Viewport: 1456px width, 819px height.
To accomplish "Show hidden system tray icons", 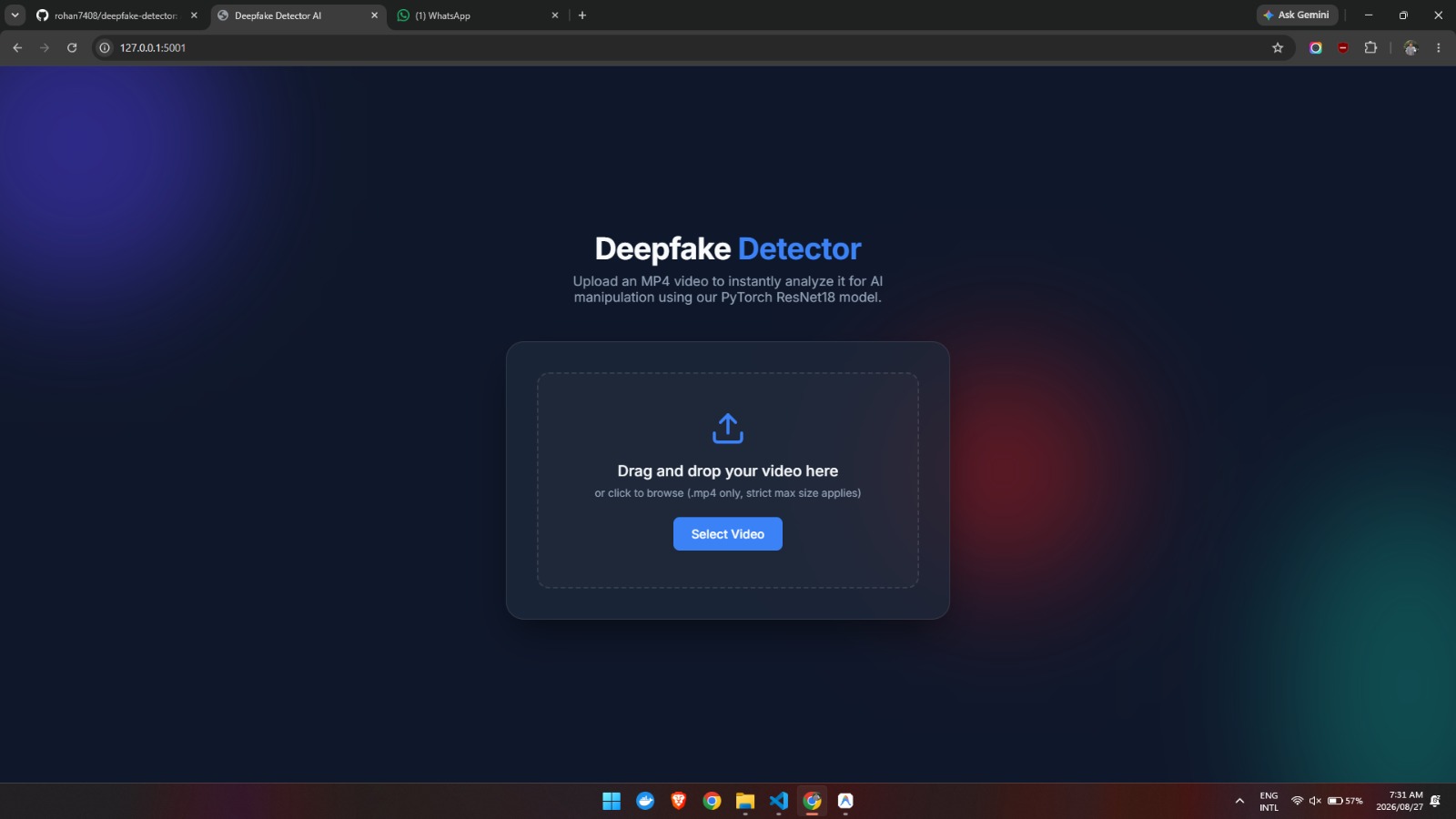I will click(x=1239, y=801).
